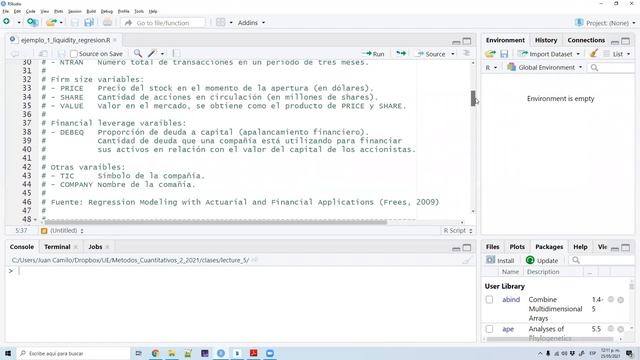Open File Explorer from the taskbar
Screen dimensions: 640x360
tap(171, 353)
